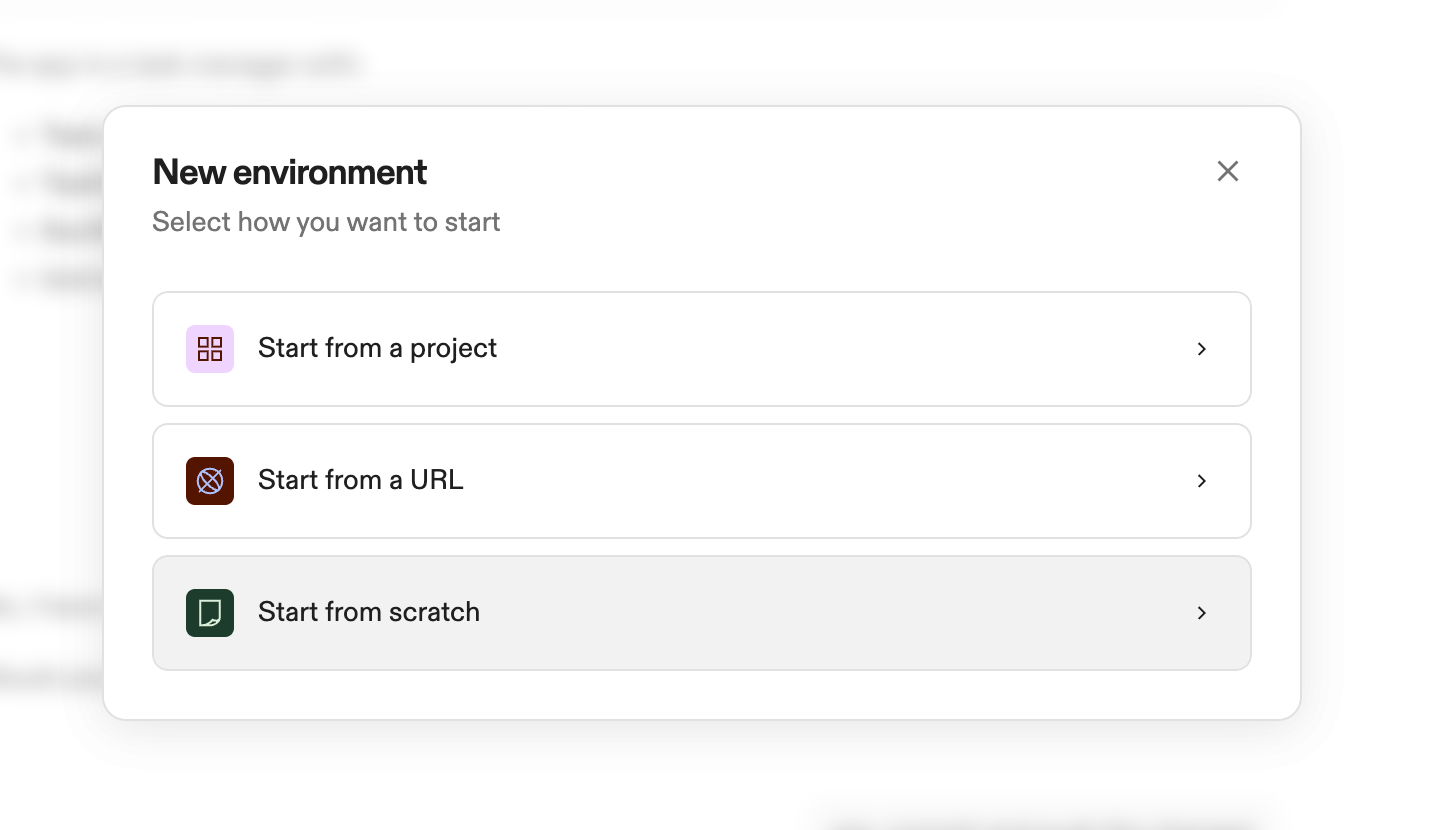Expand the chevron beside Start from a project
Viewport: 1437px width, 830px height.
(x=1202, y=349)
